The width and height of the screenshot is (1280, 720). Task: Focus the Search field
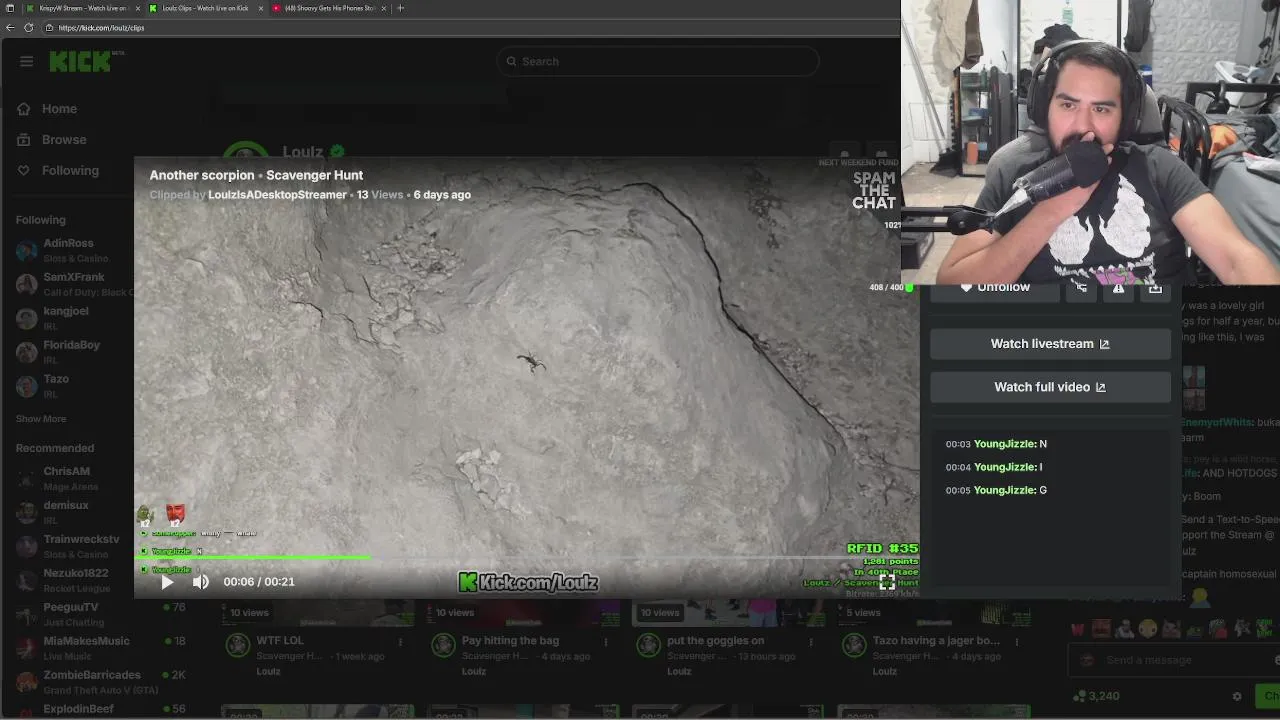[657, 61]
